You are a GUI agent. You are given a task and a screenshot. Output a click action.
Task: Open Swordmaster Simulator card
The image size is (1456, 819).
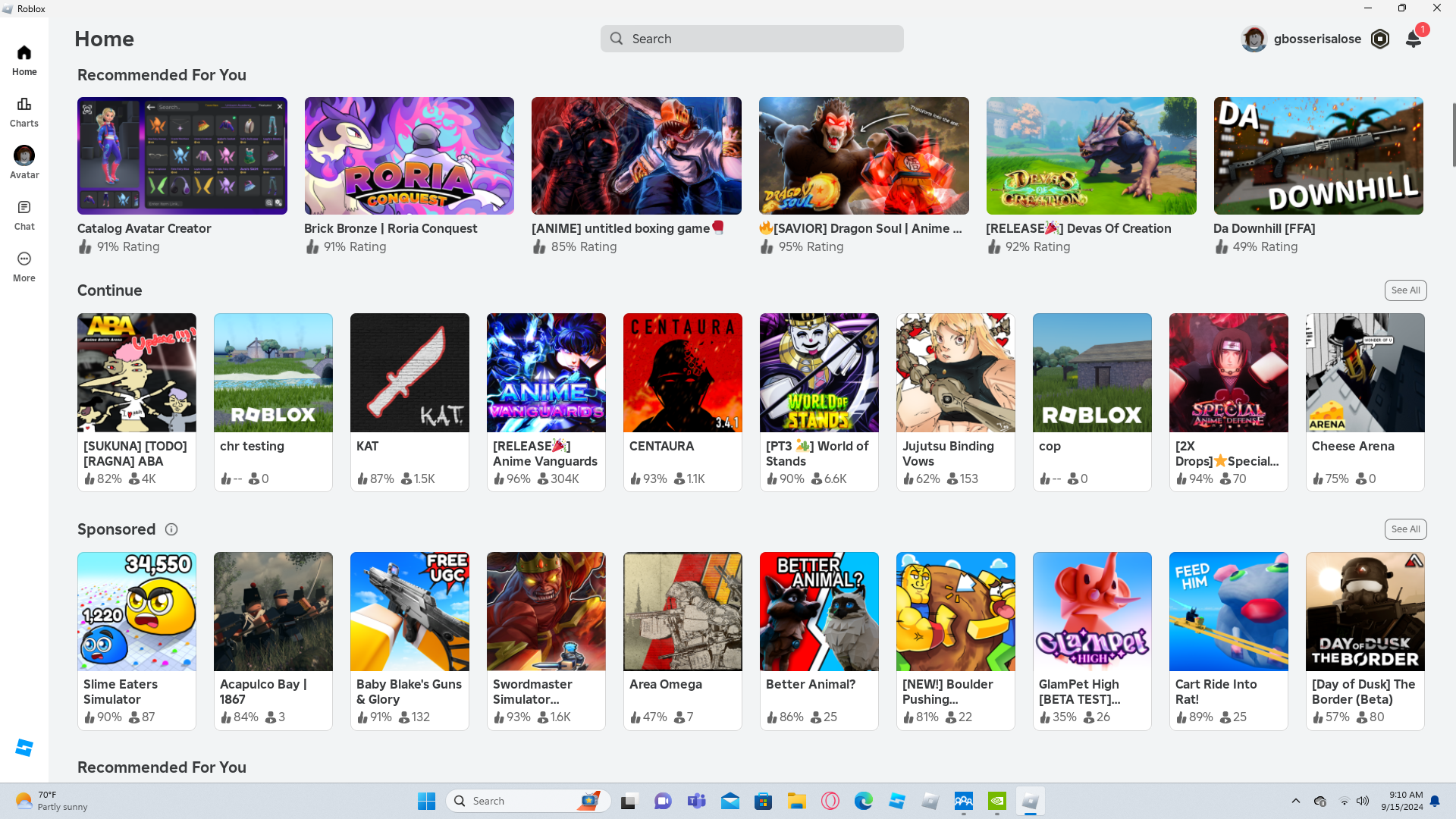pos(546,641)
